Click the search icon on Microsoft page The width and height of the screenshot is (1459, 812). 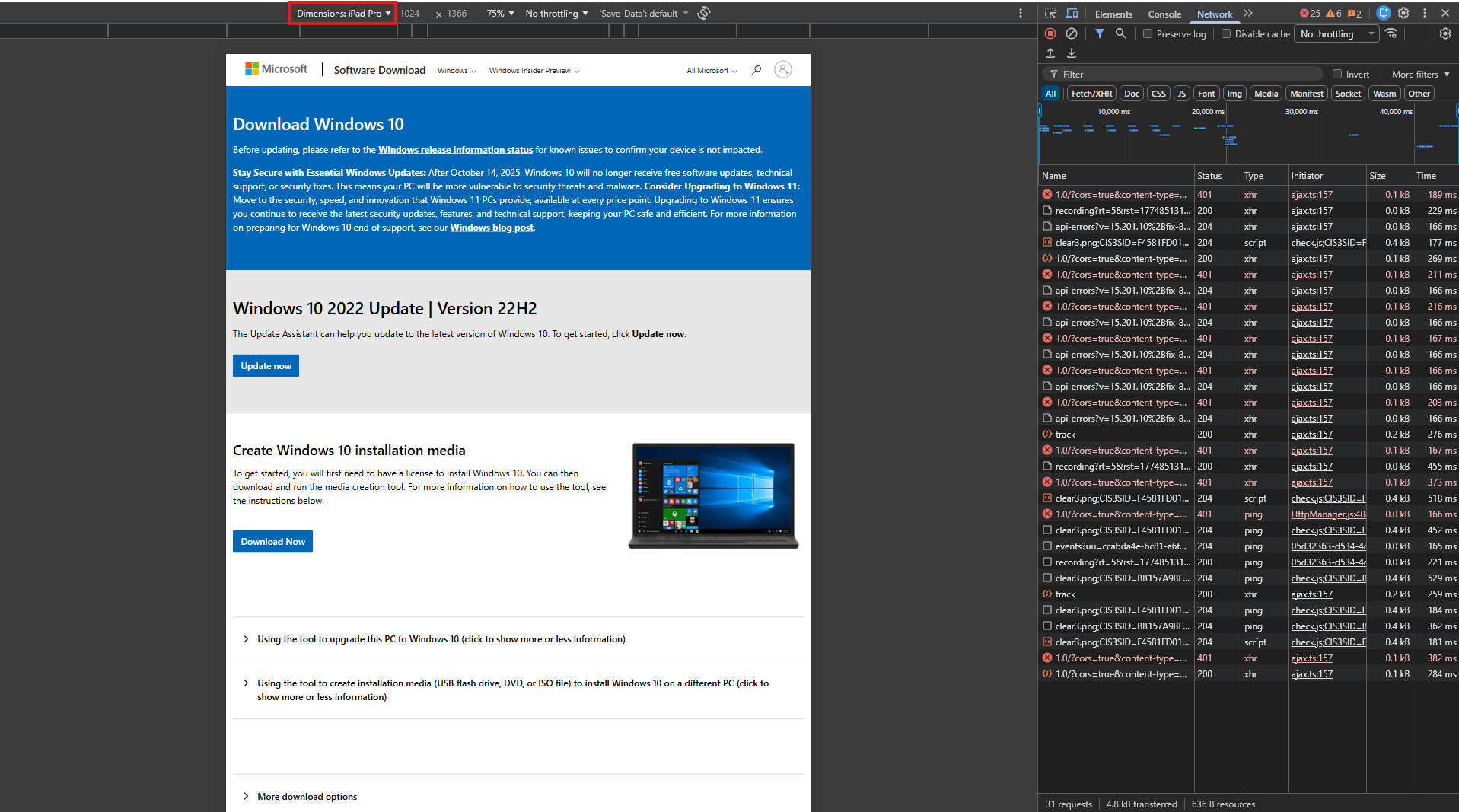[x=757, y=70]
